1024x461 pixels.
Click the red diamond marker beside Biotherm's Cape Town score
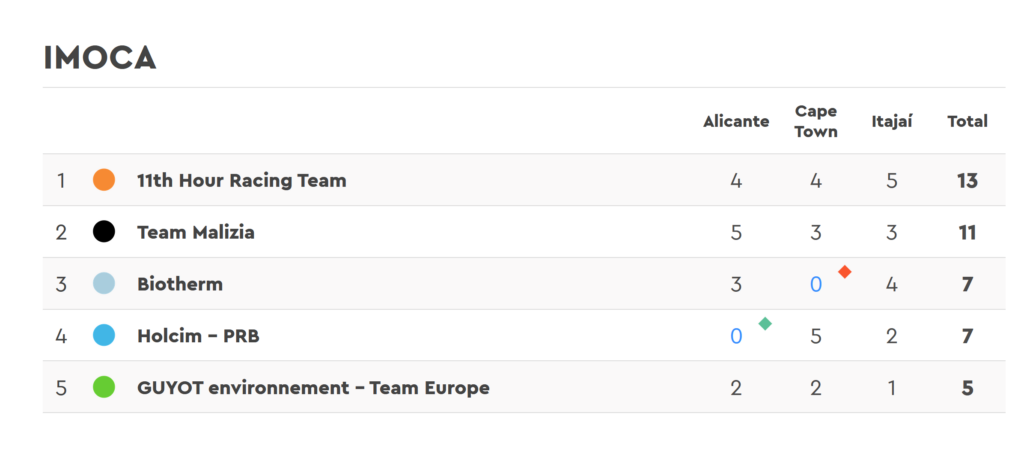click(844, 272)
